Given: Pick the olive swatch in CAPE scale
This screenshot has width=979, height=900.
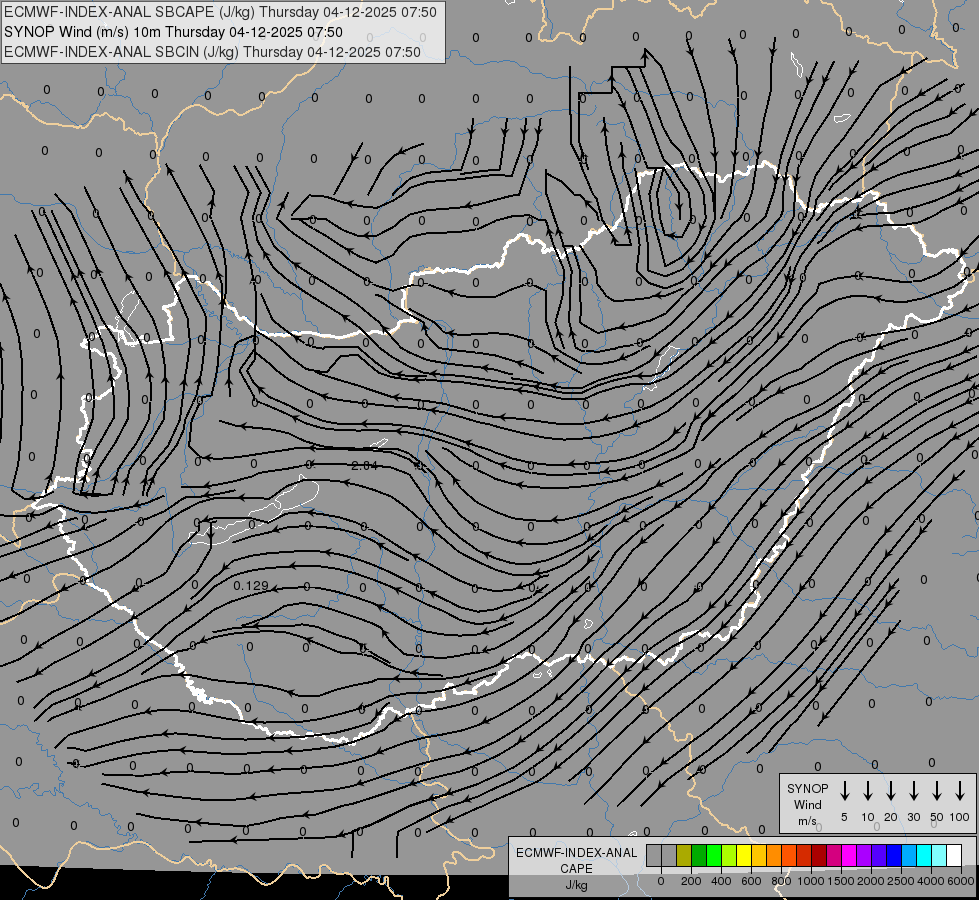Looking at the screenshot, I should point(684,856).
